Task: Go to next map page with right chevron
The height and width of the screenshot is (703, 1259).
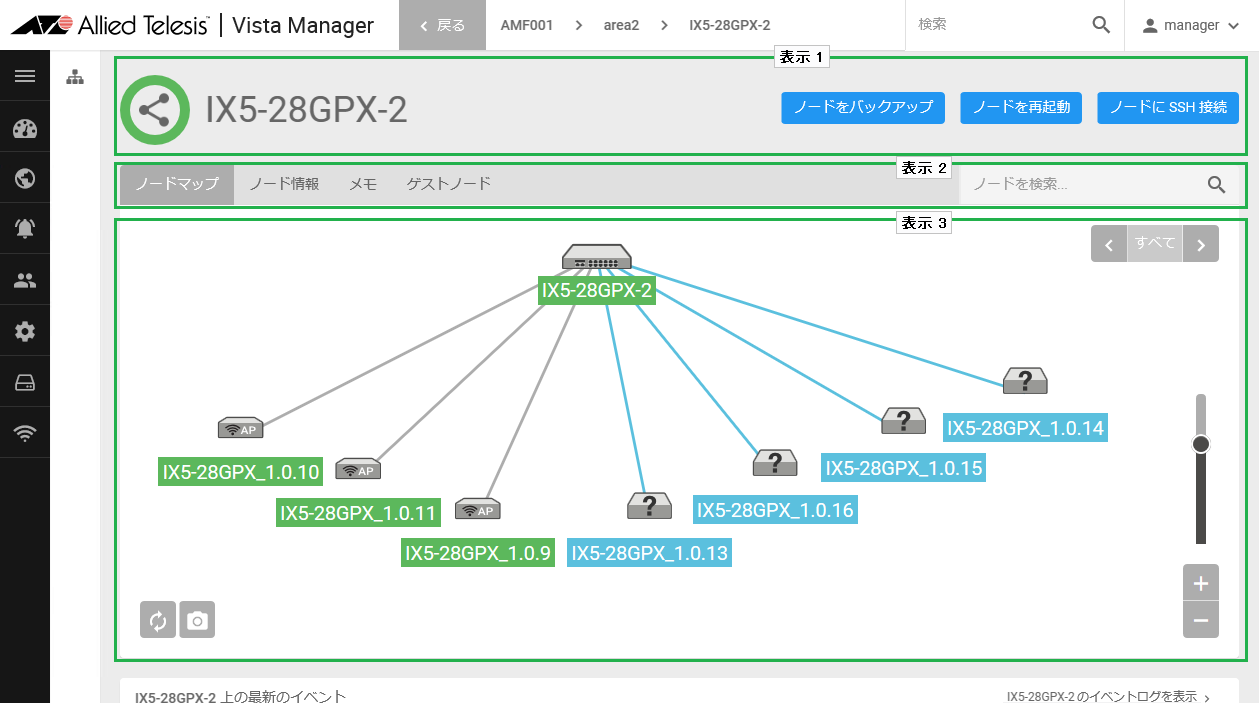Action: tap(1201, 243)
